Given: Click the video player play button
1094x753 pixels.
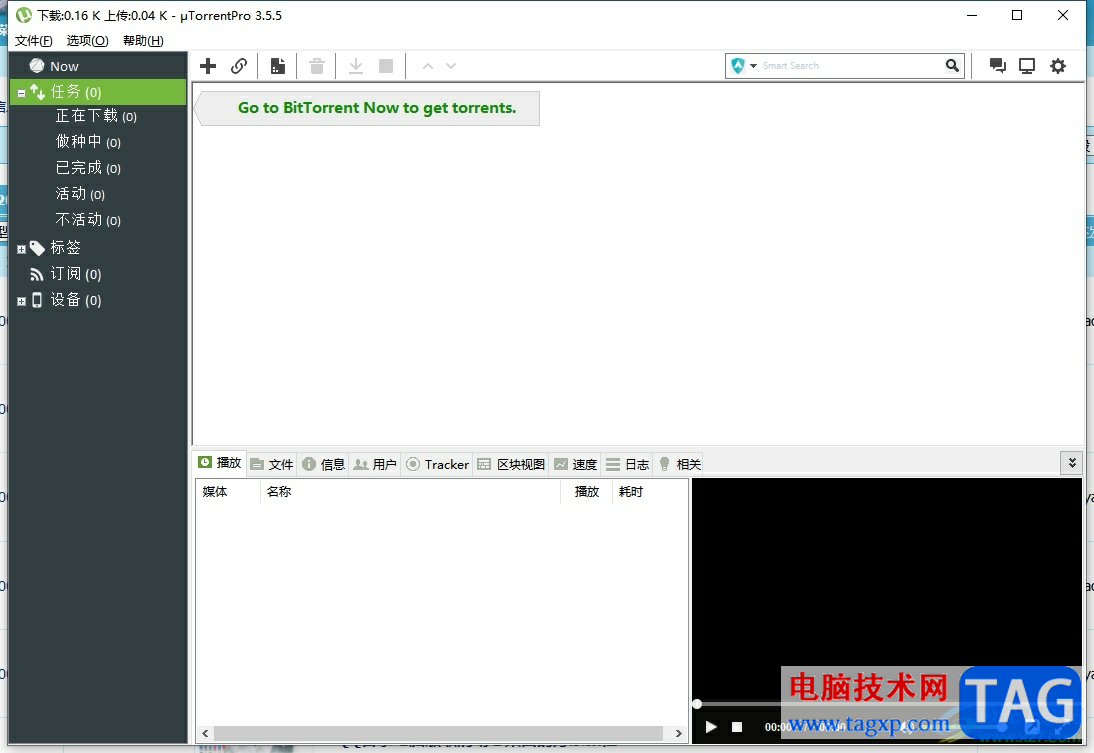Looking at the screenshot, I should click(x=710, y=727).
